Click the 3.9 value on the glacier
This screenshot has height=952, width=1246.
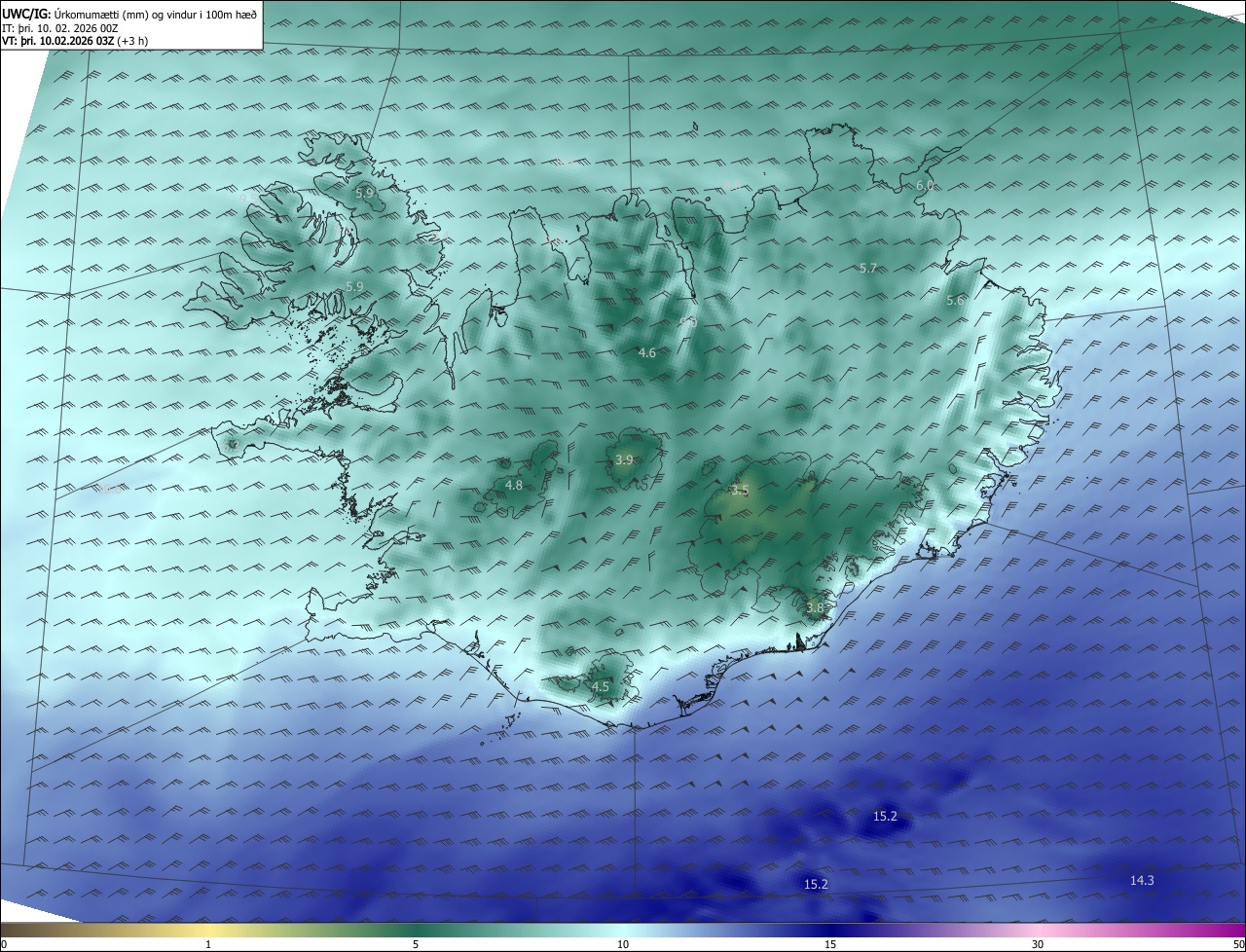624,459
